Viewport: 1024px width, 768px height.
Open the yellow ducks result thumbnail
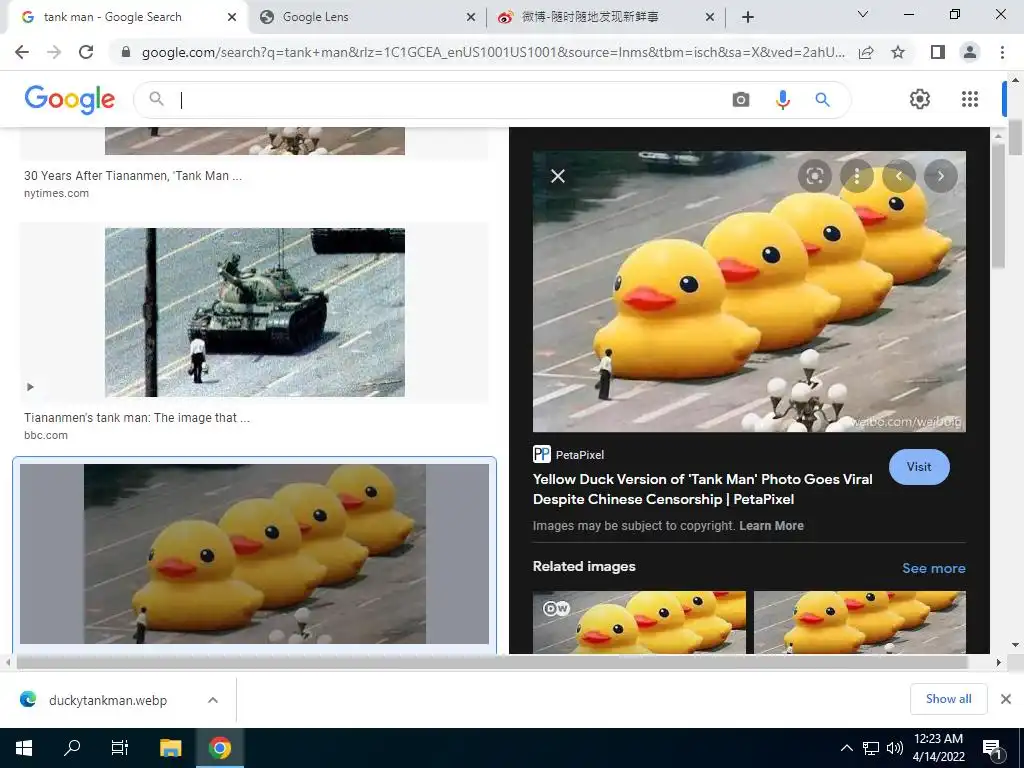[x=255, y=554]
